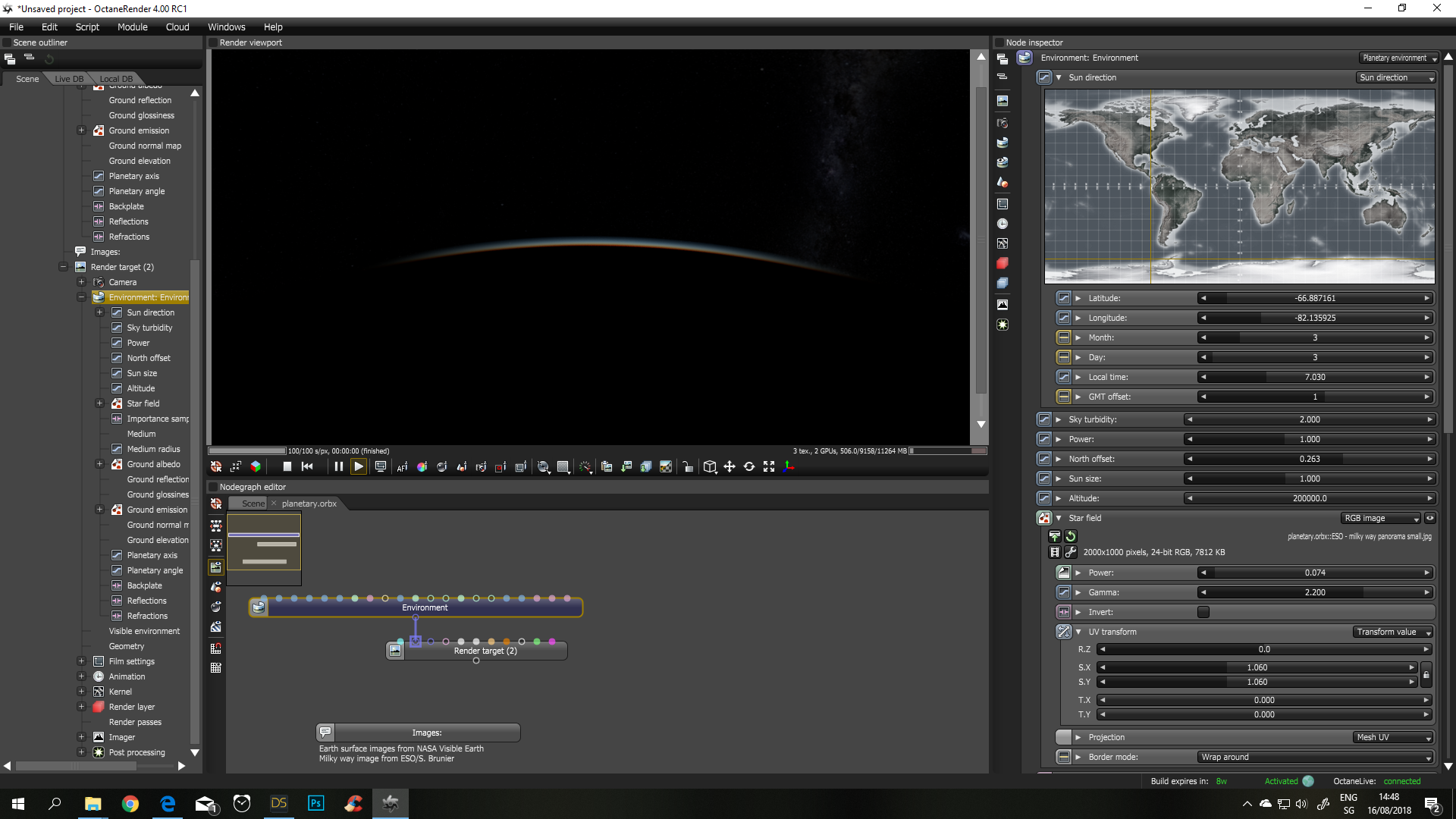Screen dimensions: 1456x819
Task: Click the stop render button
Action: [287, 467]
